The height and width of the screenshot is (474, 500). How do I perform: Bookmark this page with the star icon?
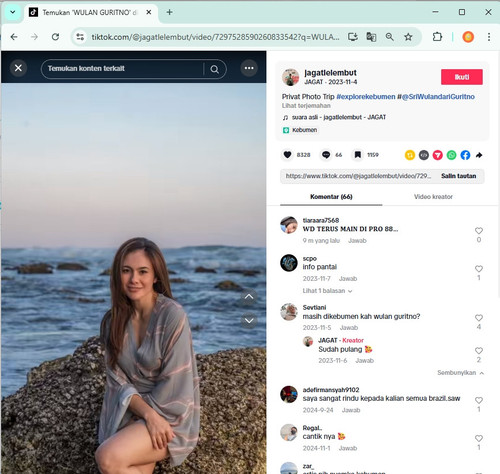(x=408, y=37)
